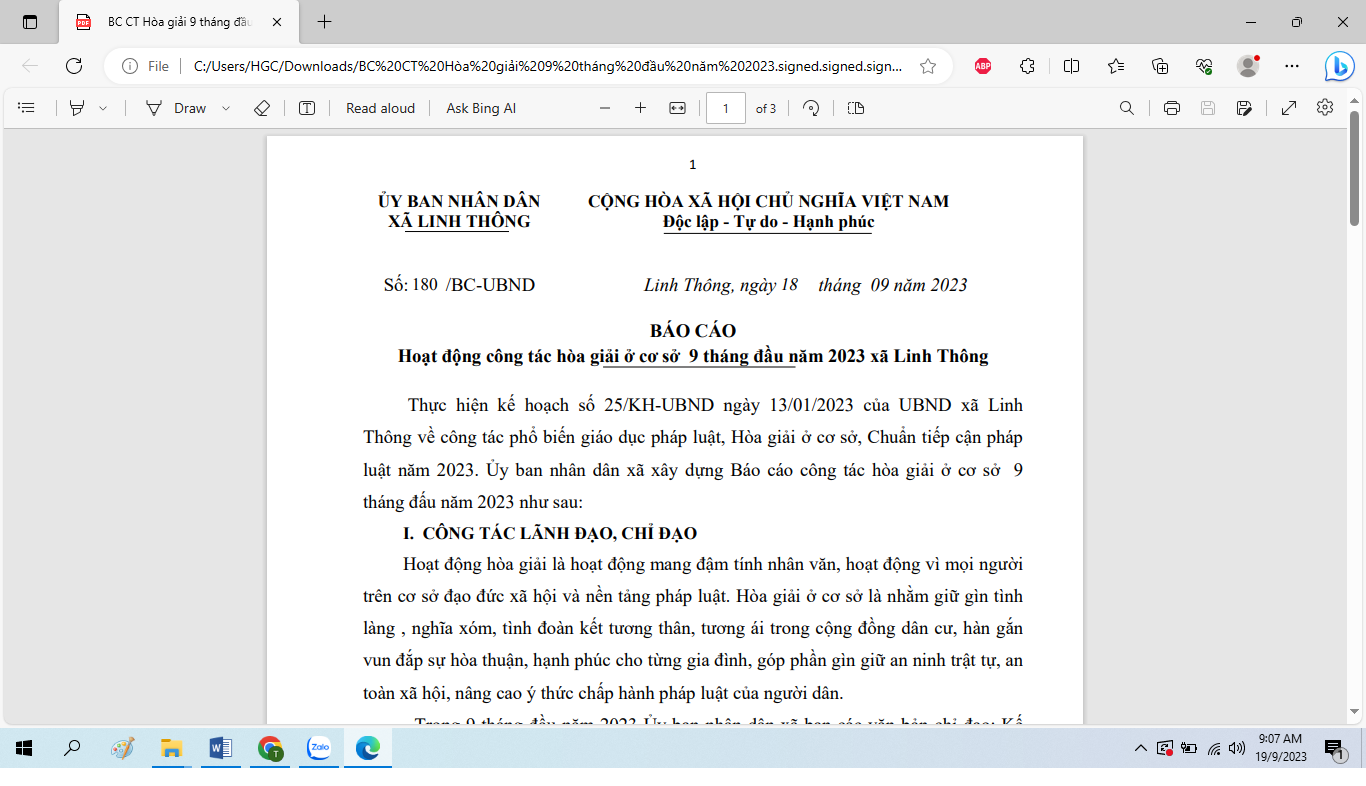Add this page to favorites
The image size is (1366, 786).
(x=928, y=66)
